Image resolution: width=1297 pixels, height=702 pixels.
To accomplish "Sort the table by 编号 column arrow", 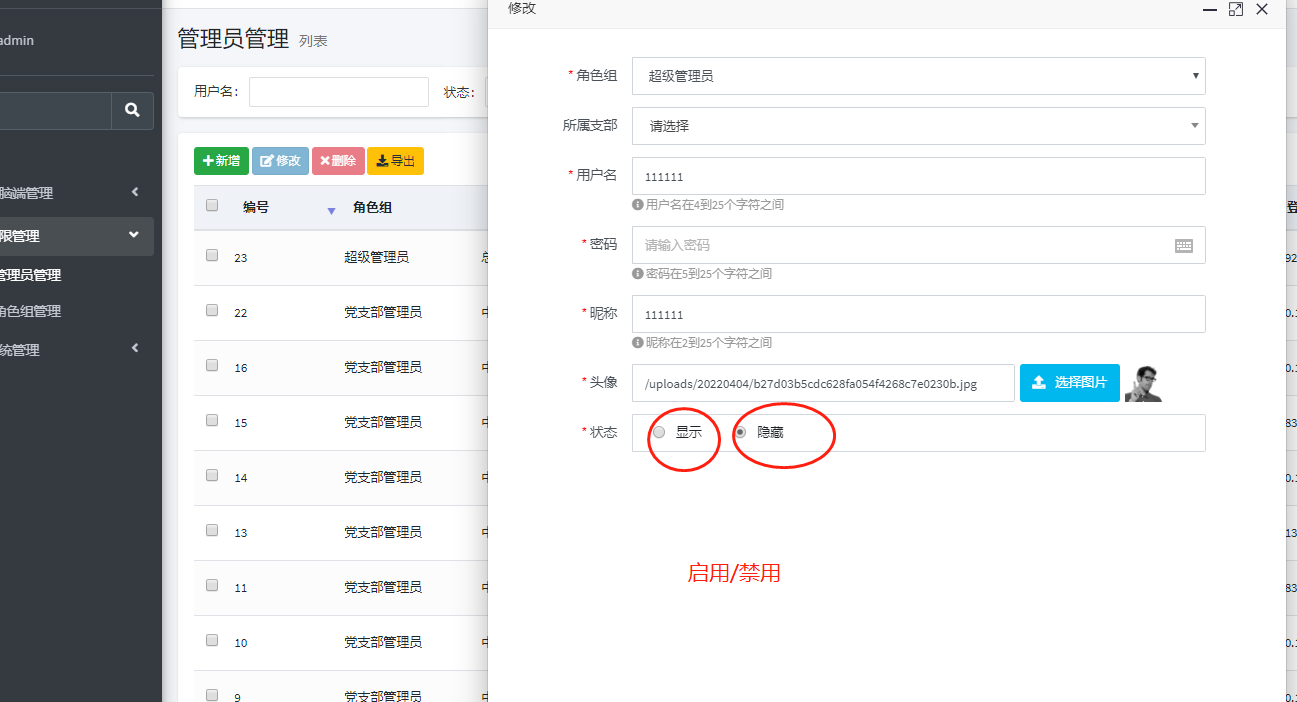I will click(331, 210).
